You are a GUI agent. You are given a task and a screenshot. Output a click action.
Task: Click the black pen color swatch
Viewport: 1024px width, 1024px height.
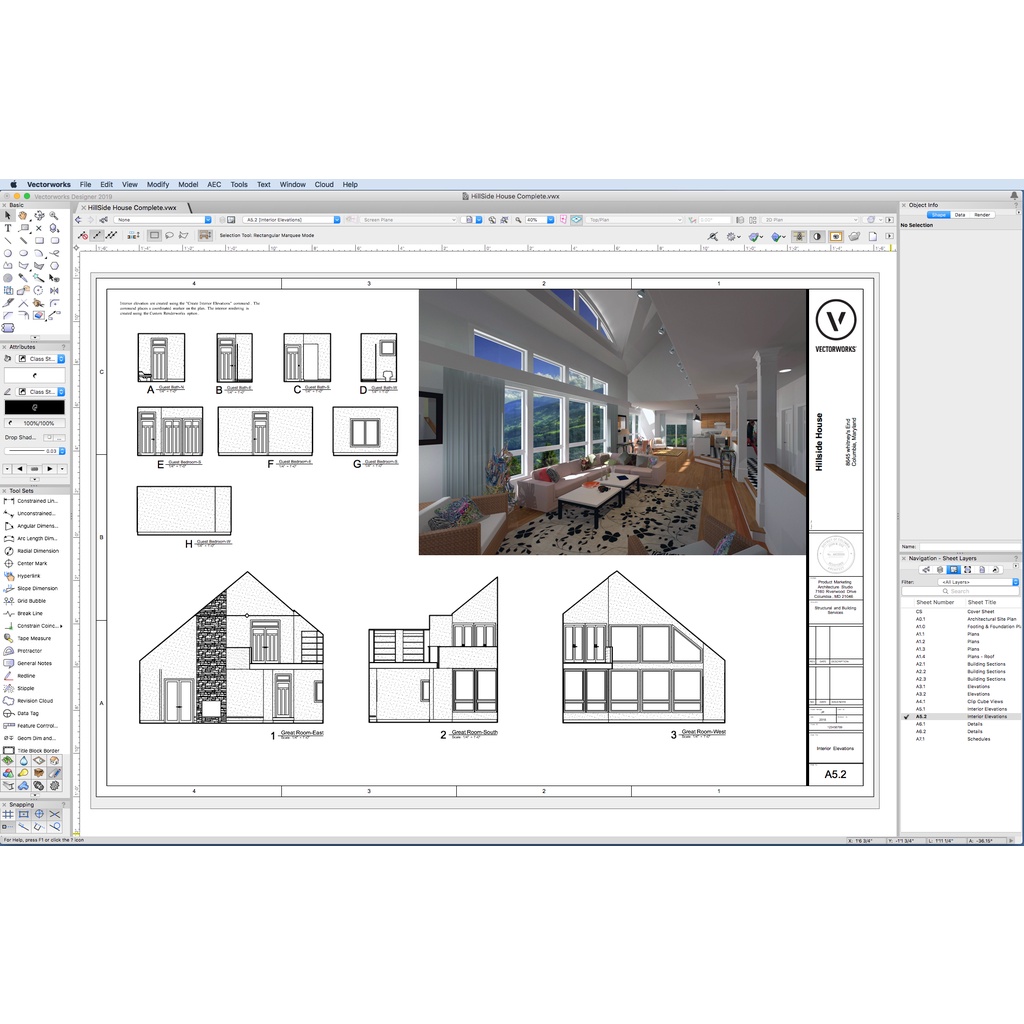click(x=35, y=408)
